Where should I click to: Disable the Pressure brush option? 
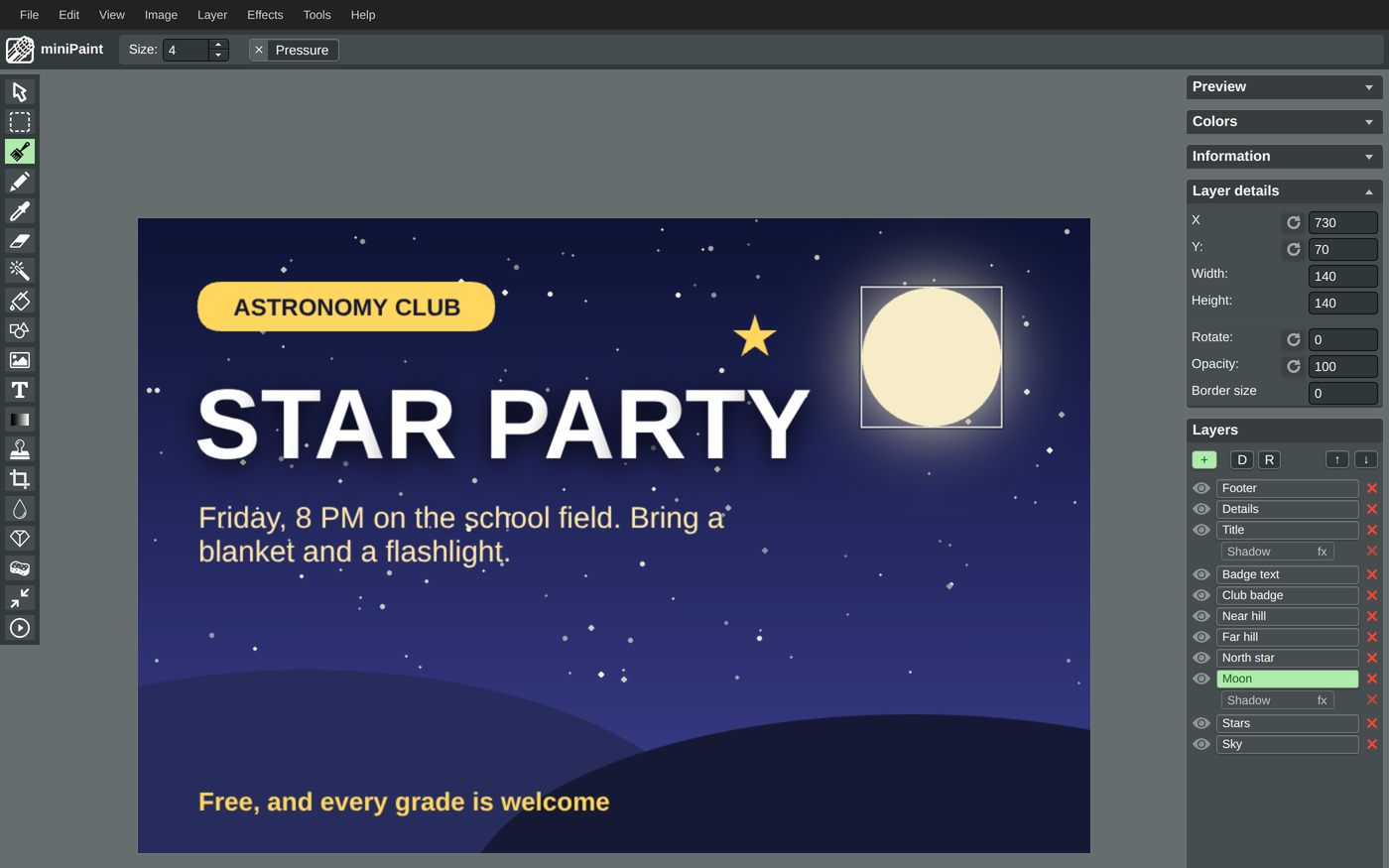tap(294, 50)
